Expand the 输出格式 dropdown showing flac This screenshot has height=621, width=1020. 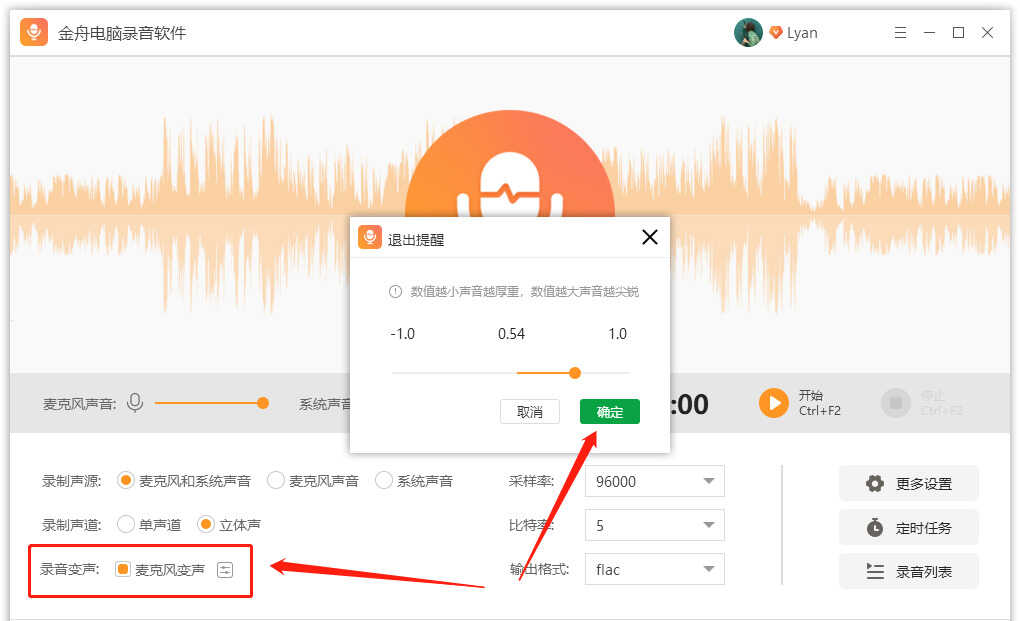point(654,570)
